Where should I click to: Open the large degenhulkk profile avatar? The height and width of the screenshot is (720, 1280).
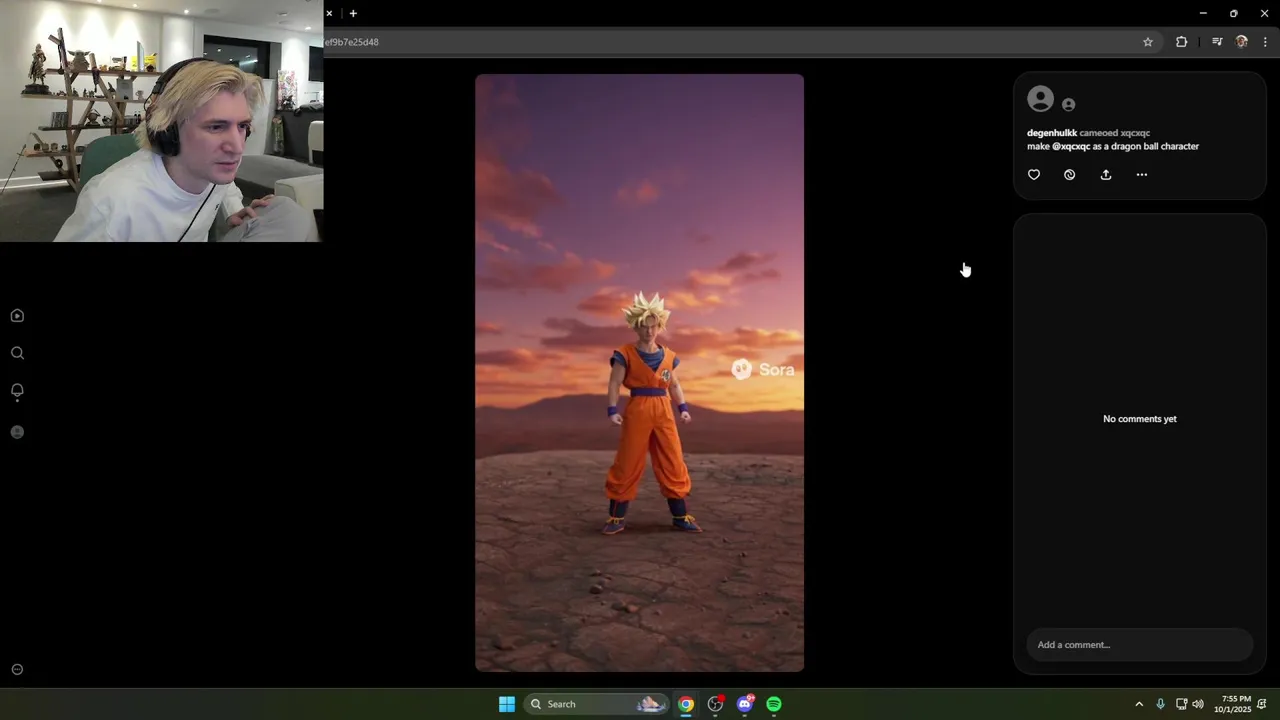[x=1040, y=99]
